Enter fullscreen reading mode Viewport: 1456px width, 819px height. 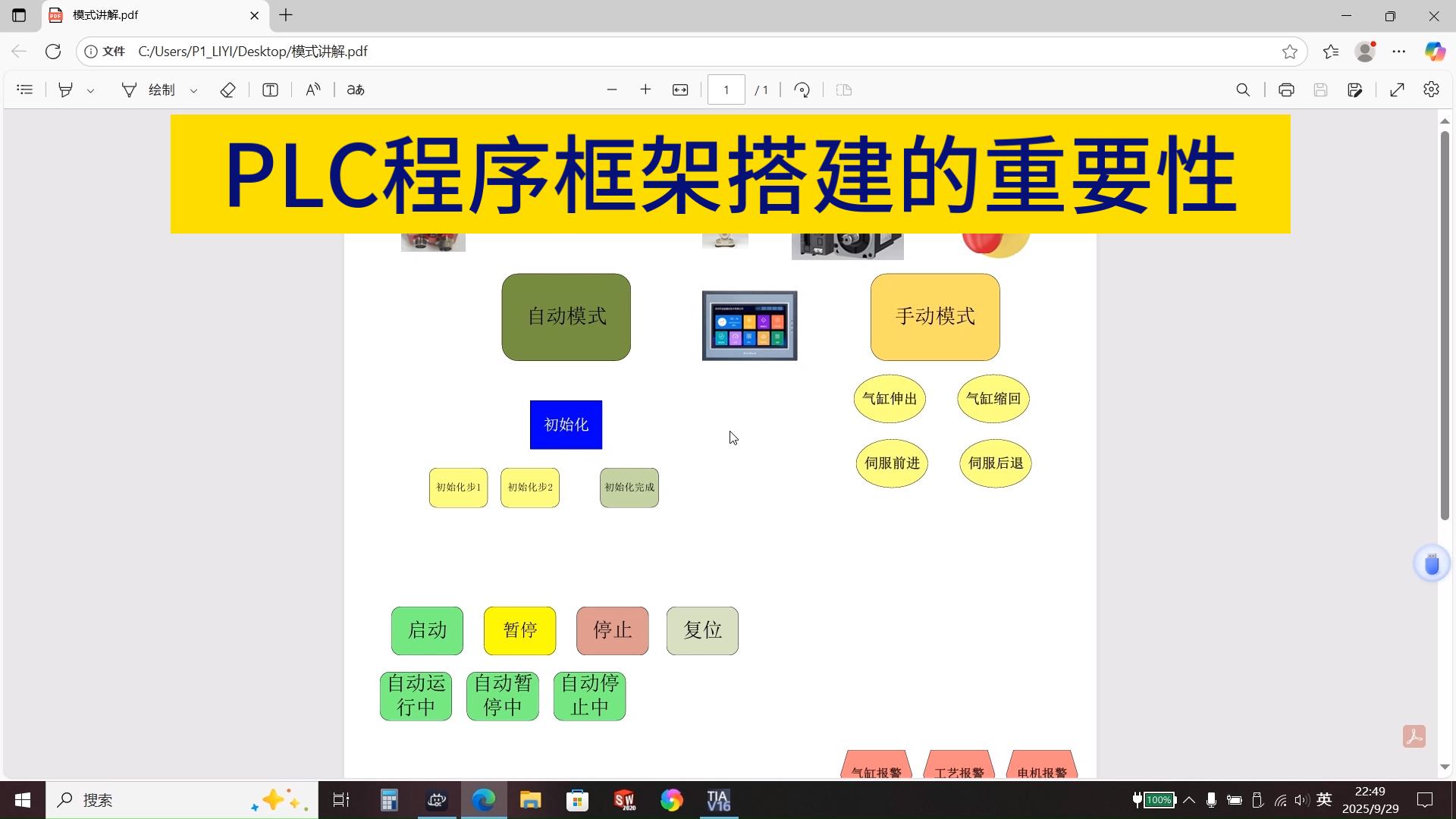(x=1398, y=89)
